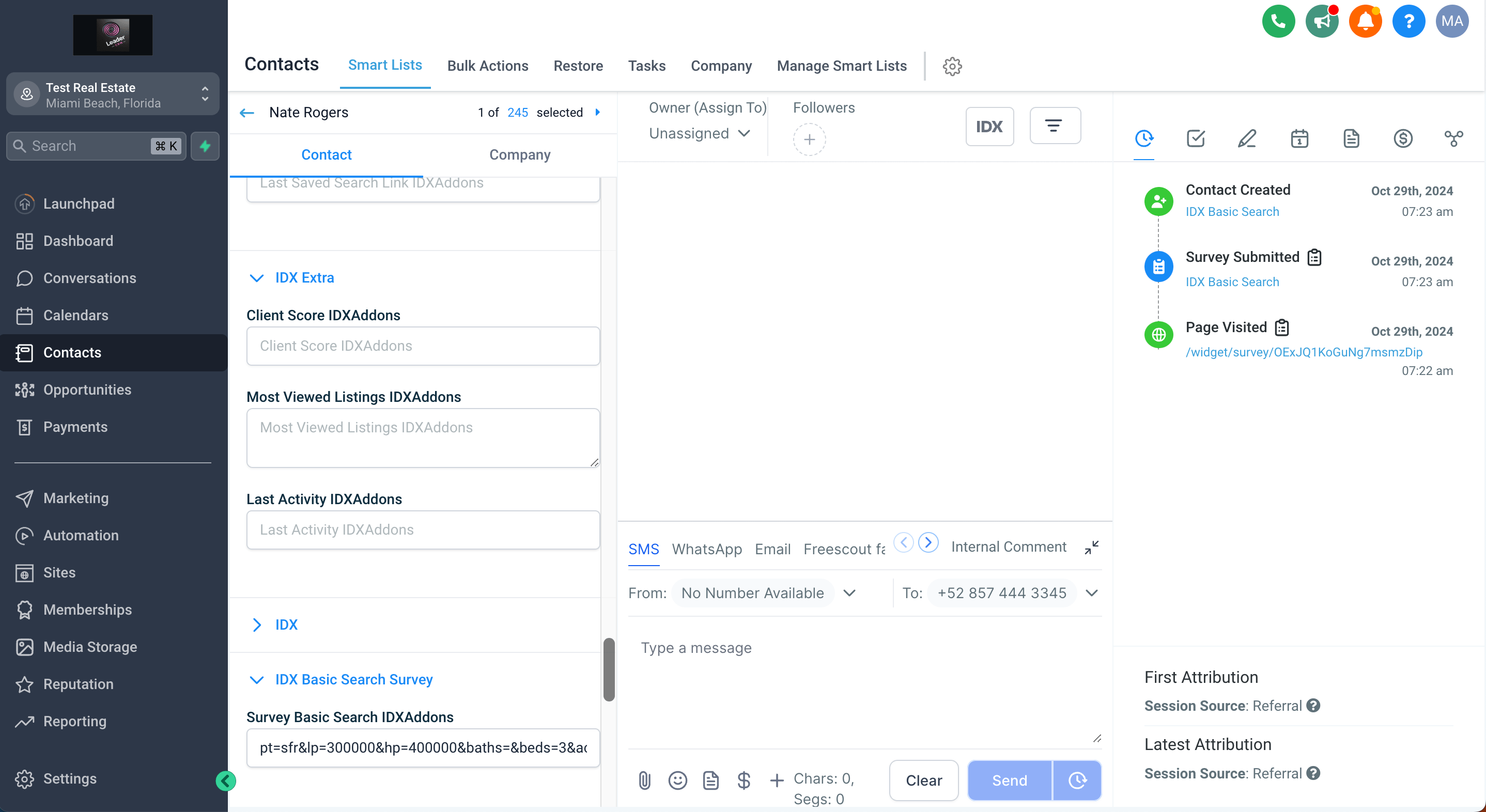Open the megaphone announcements icon
This screenshot has width=1486, height=812.
[1322, 21]
